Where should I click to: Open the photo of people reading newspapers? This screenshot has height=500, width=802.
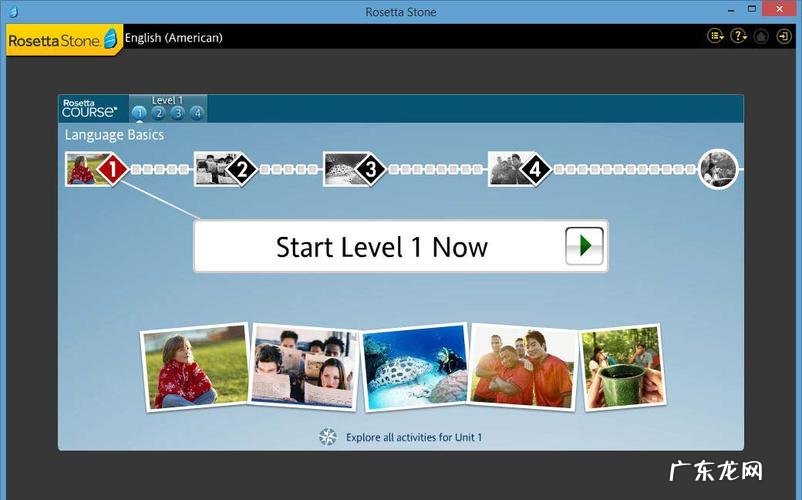pyautogui.click(x=304, y=366)
